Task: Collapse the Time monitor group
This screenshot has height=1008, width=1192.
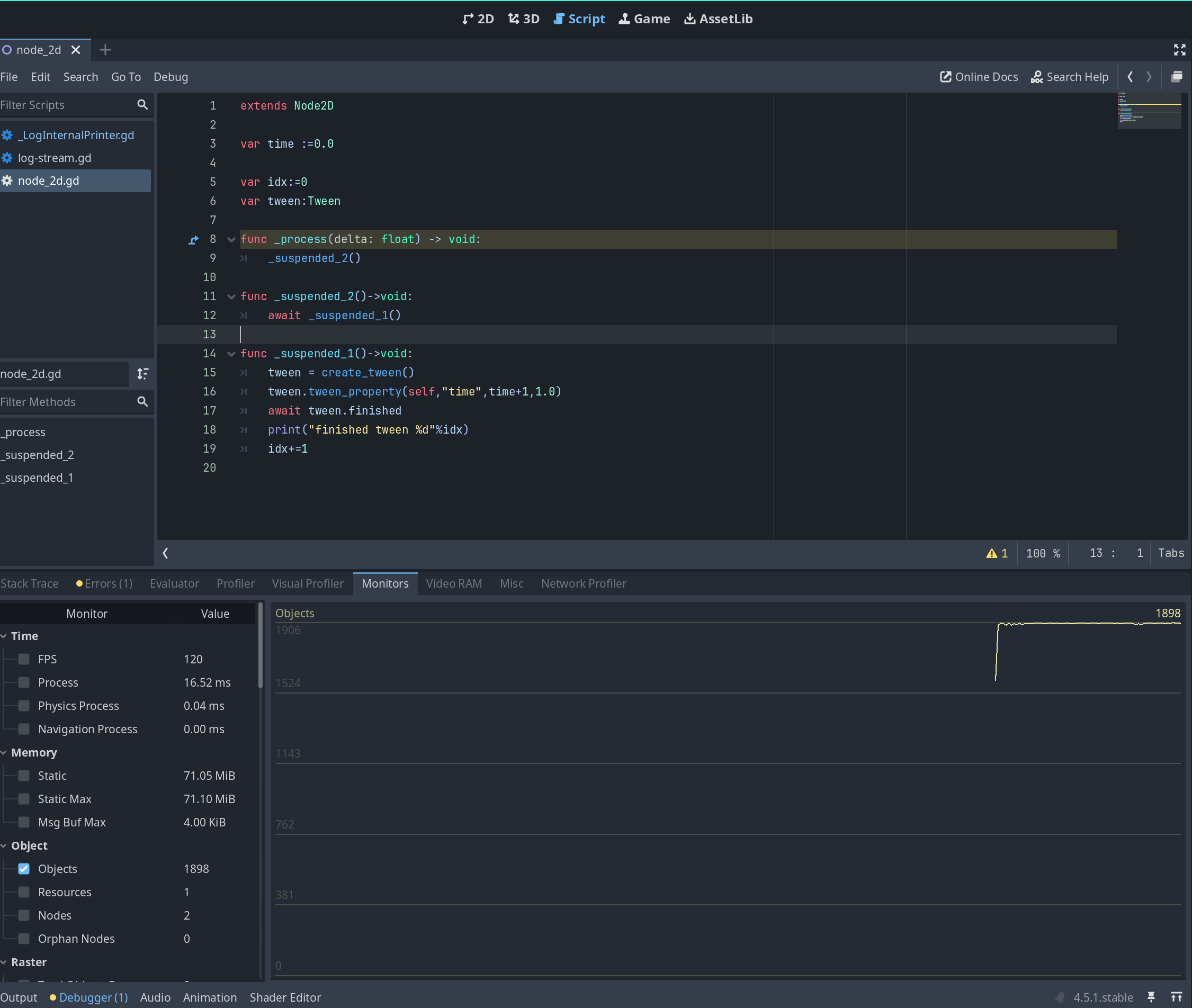Action: pyautogui.click(x=4, y=636)
